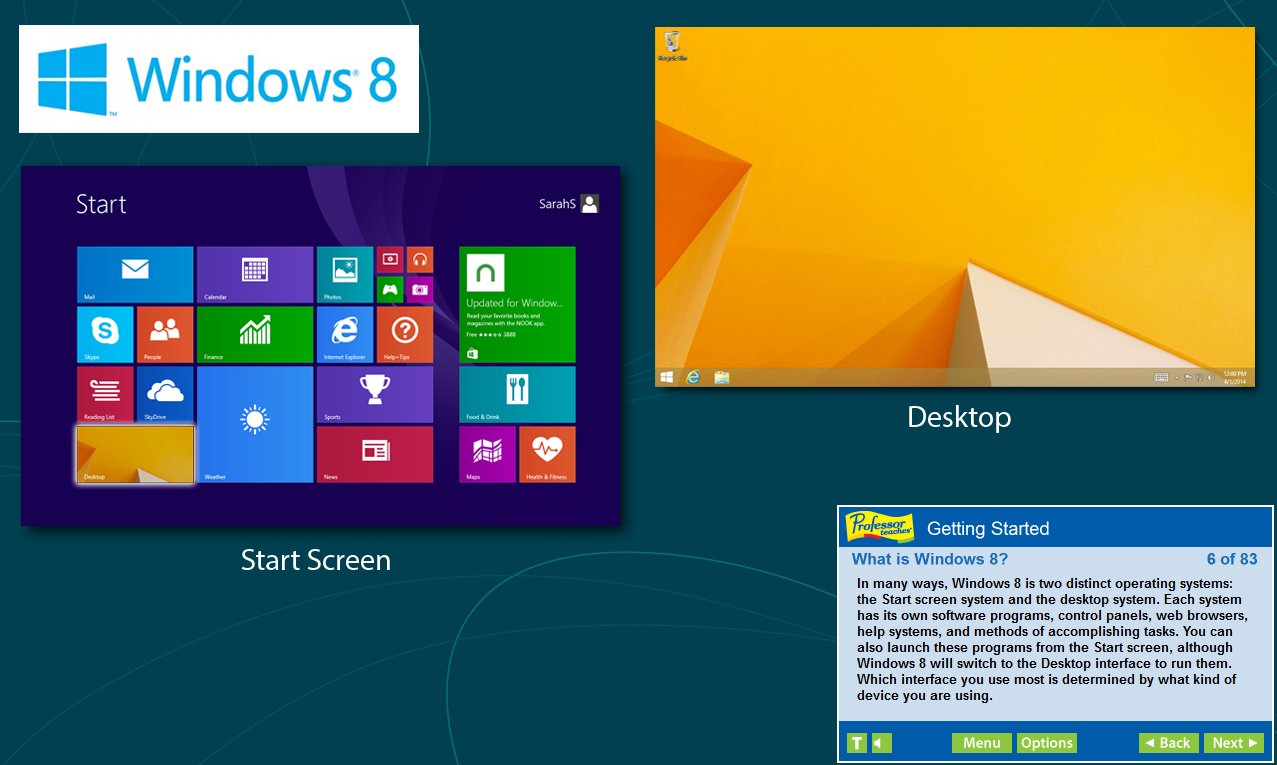Launch File Explorer from the desktop taskbar

coord(720,377)
